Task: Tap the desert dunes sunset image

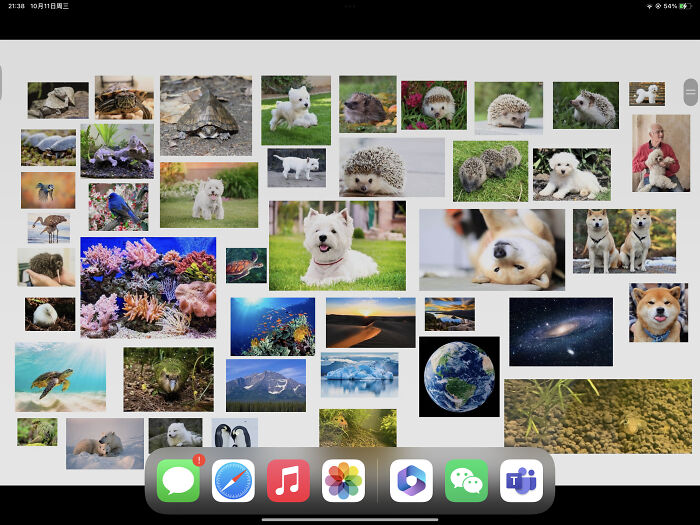Action: 370,322
